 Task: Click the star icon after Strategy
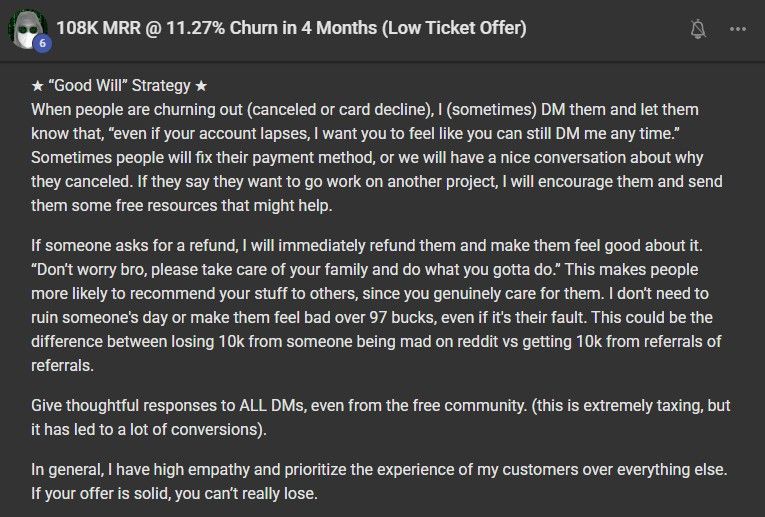click(x=201, y=86)
